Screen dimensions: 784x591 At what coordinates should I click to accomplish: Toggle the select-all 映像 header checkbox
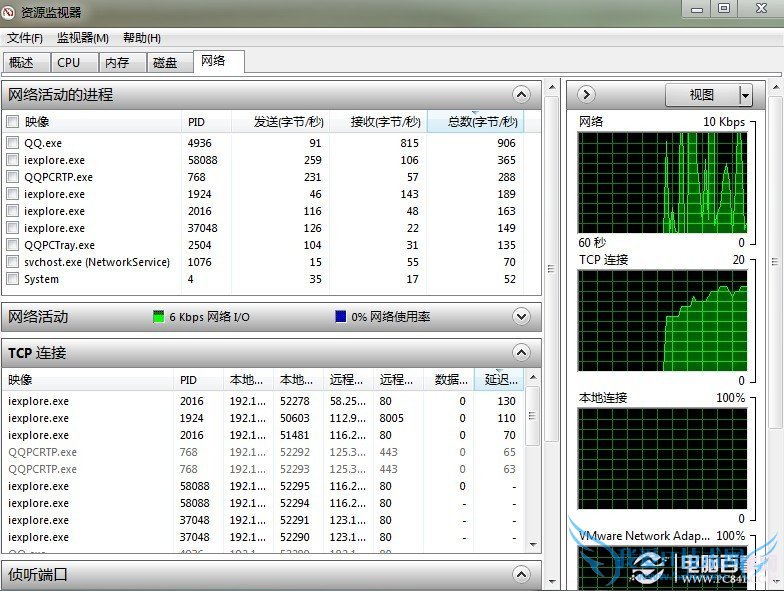[12, 122]
